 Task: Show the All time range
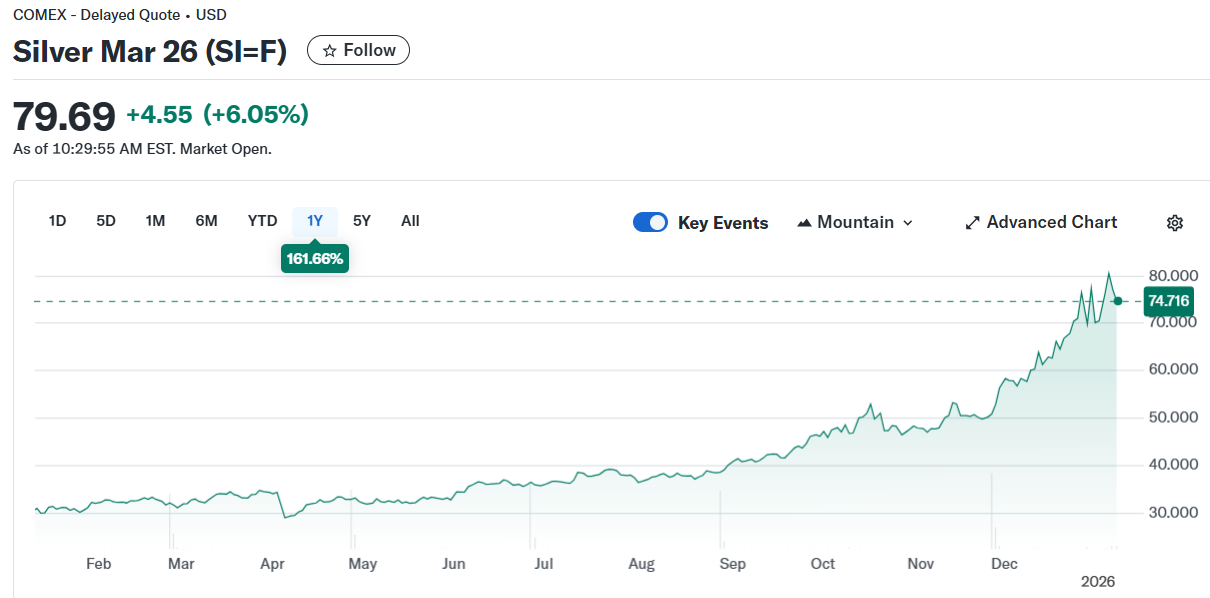pos(410,221)
